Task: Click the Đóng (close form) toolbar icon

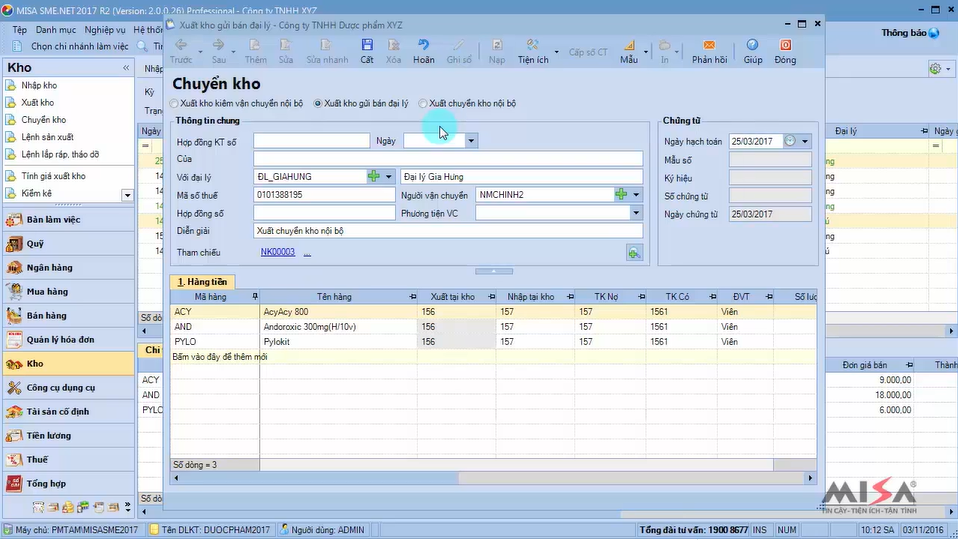Action: point(785,45)
